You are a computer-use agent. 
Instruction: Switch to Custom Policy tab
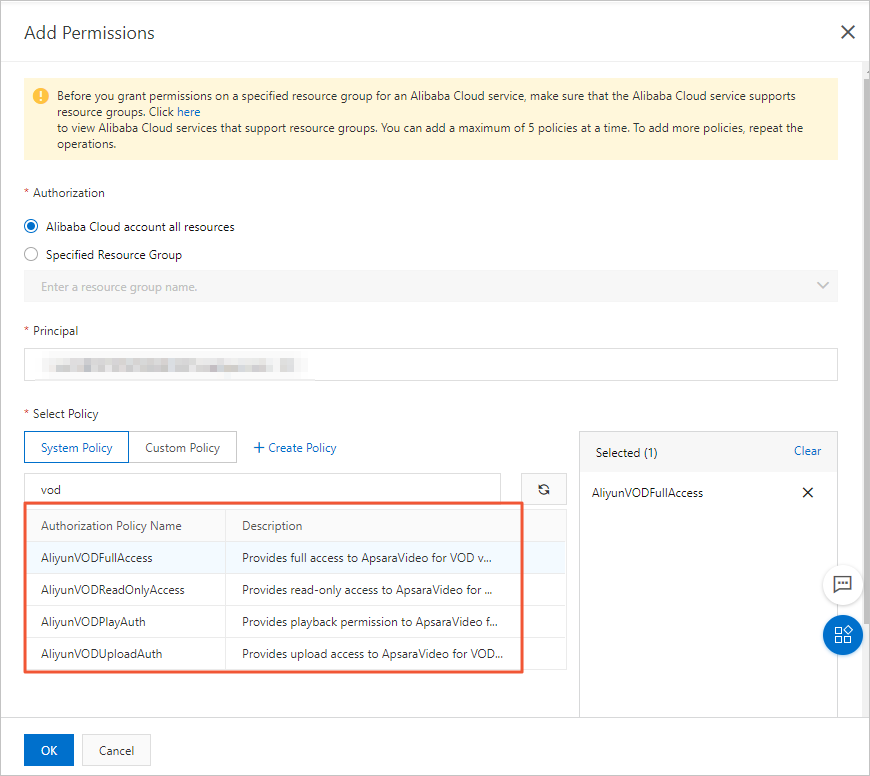tap(183, 447)
